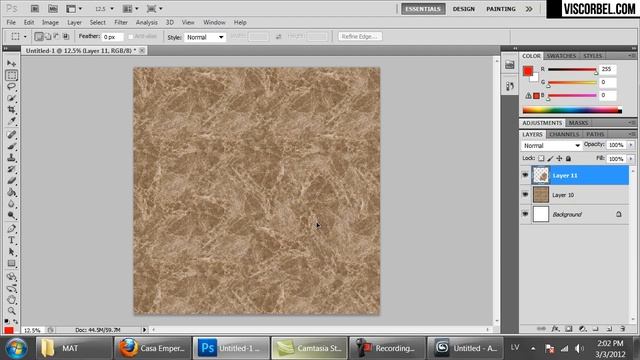
Task: Switch to the Paths tab
Action: 595,134
